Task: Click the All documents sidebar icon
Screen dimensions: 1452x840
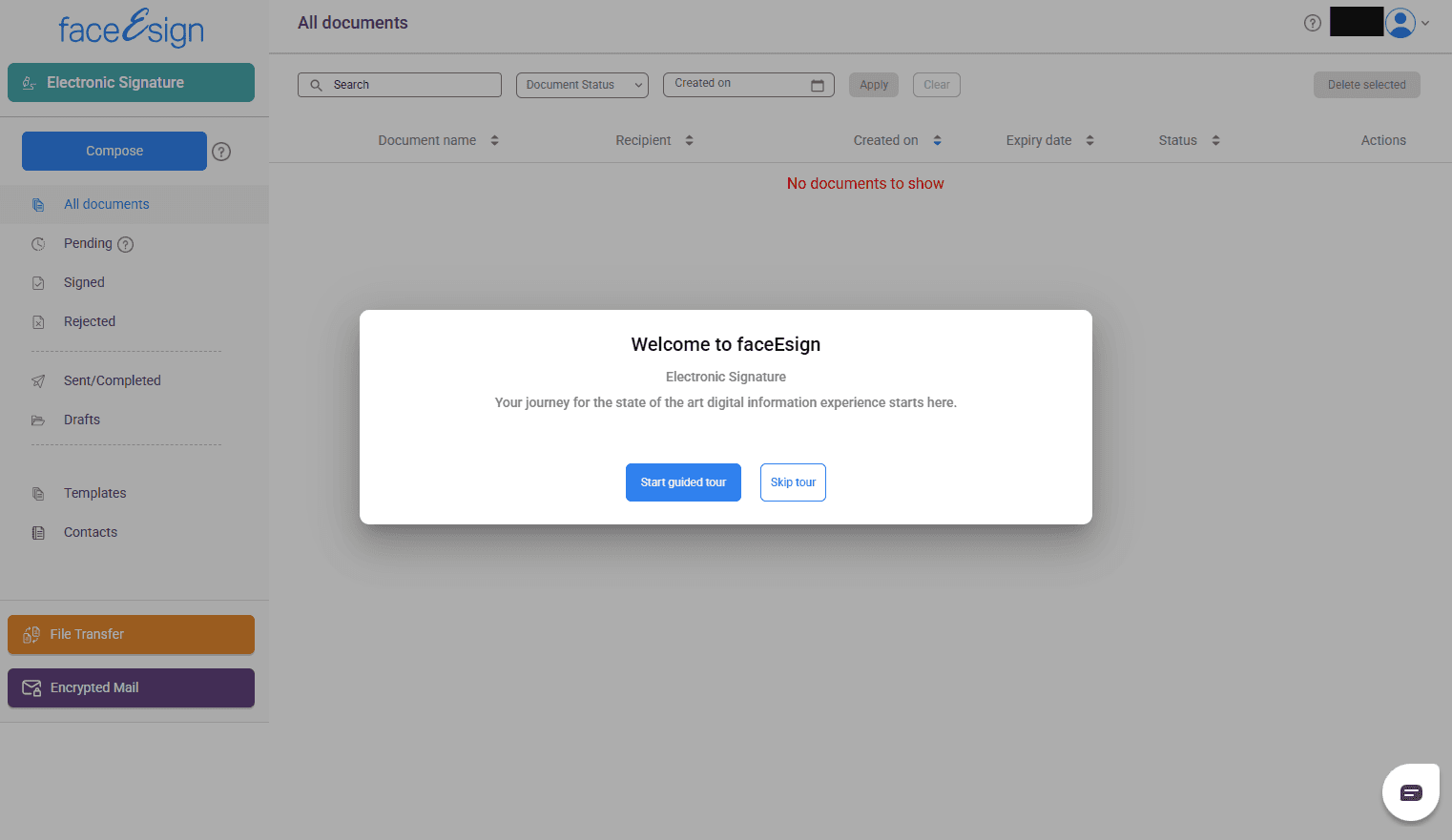Action: tap(38, 205)
